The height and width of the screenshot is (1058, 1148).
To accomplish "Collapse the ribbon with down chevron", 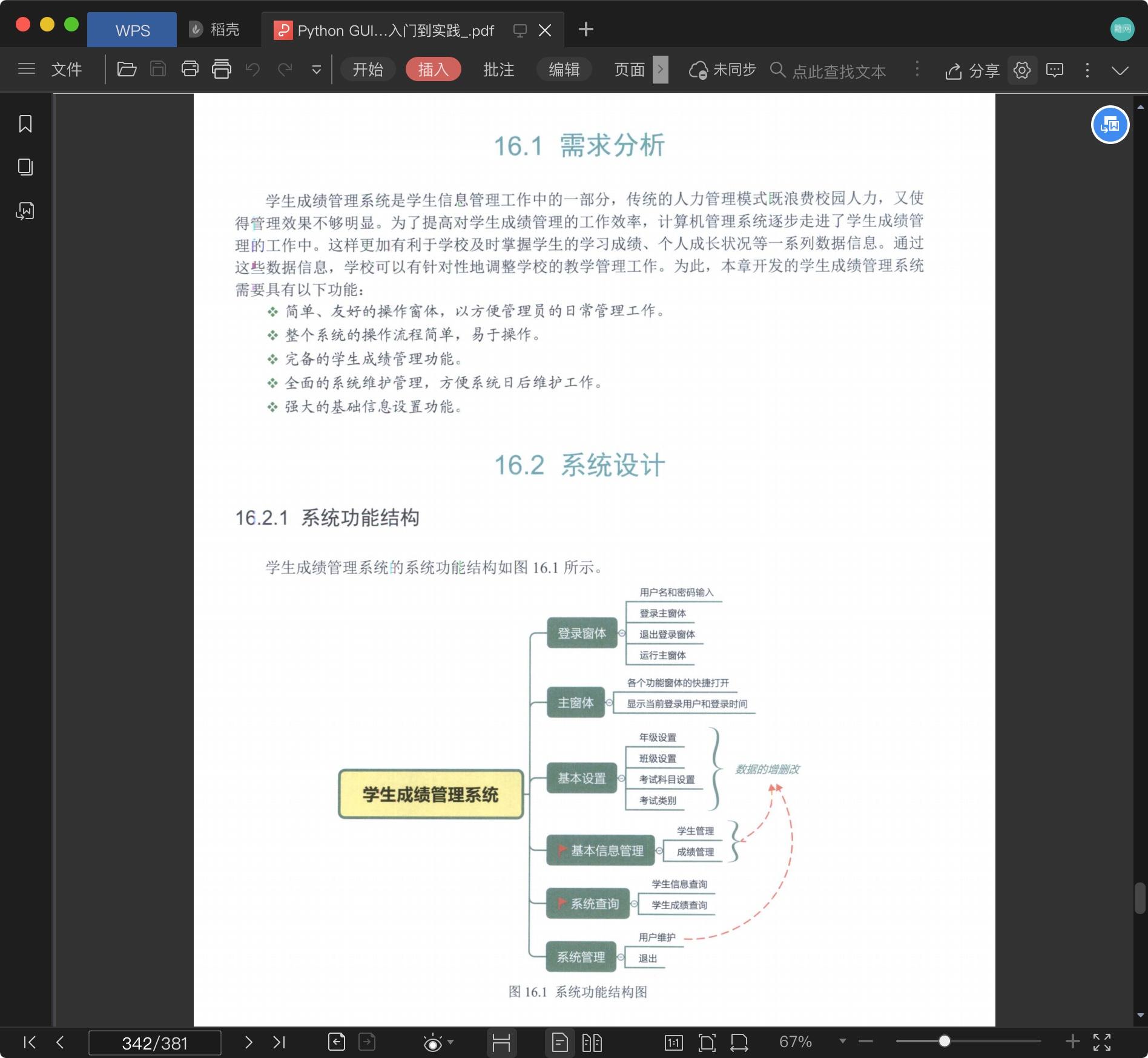I will pyautogui.click(x=1120, y=71).
